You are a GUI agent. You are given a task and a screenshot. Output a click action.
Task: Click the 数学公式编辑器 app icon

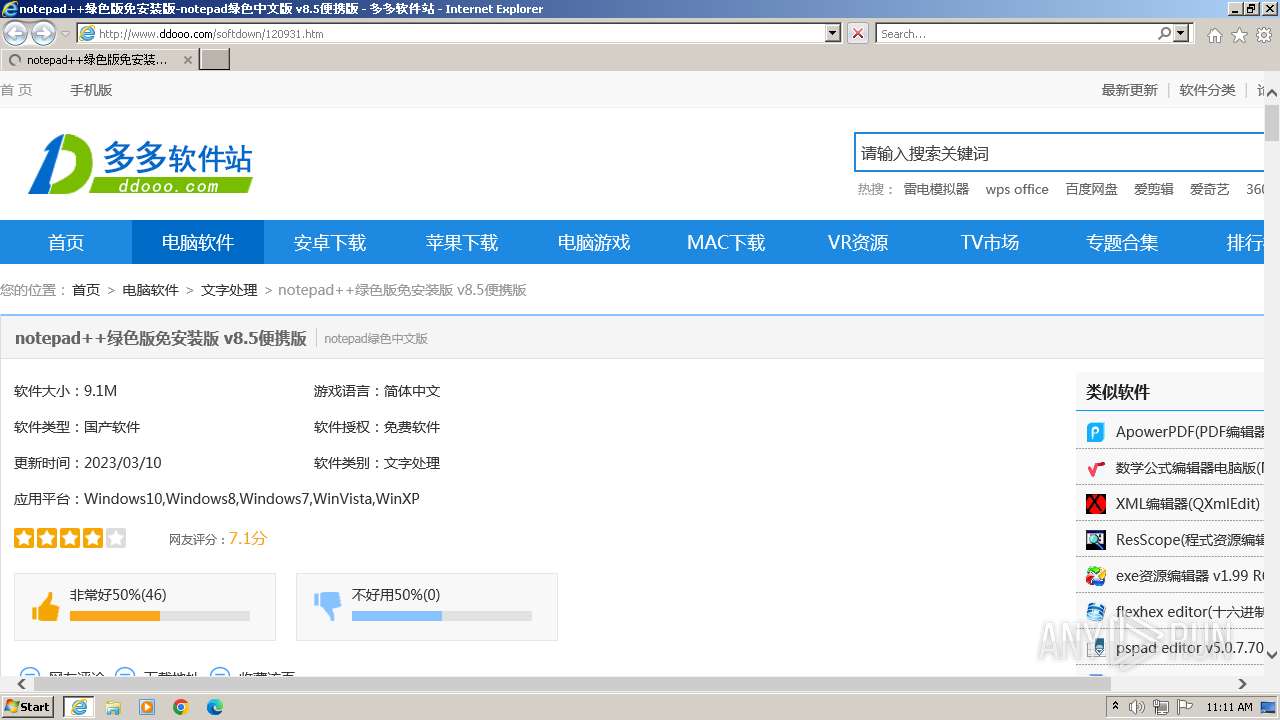pyautogui.click(x=1096, y=468)
